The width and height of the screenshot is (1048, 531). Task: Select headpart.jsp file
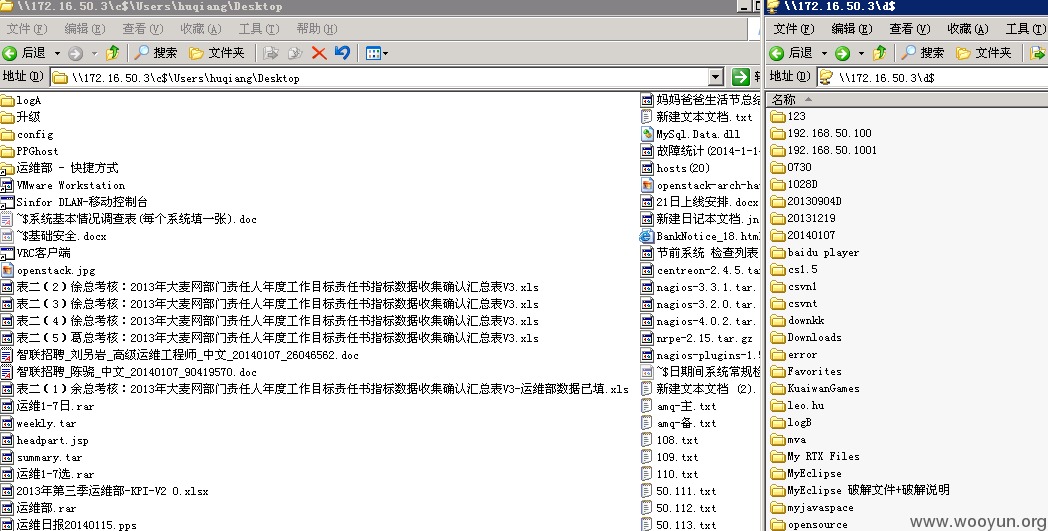pyautogui.click(x=45, y=440)
